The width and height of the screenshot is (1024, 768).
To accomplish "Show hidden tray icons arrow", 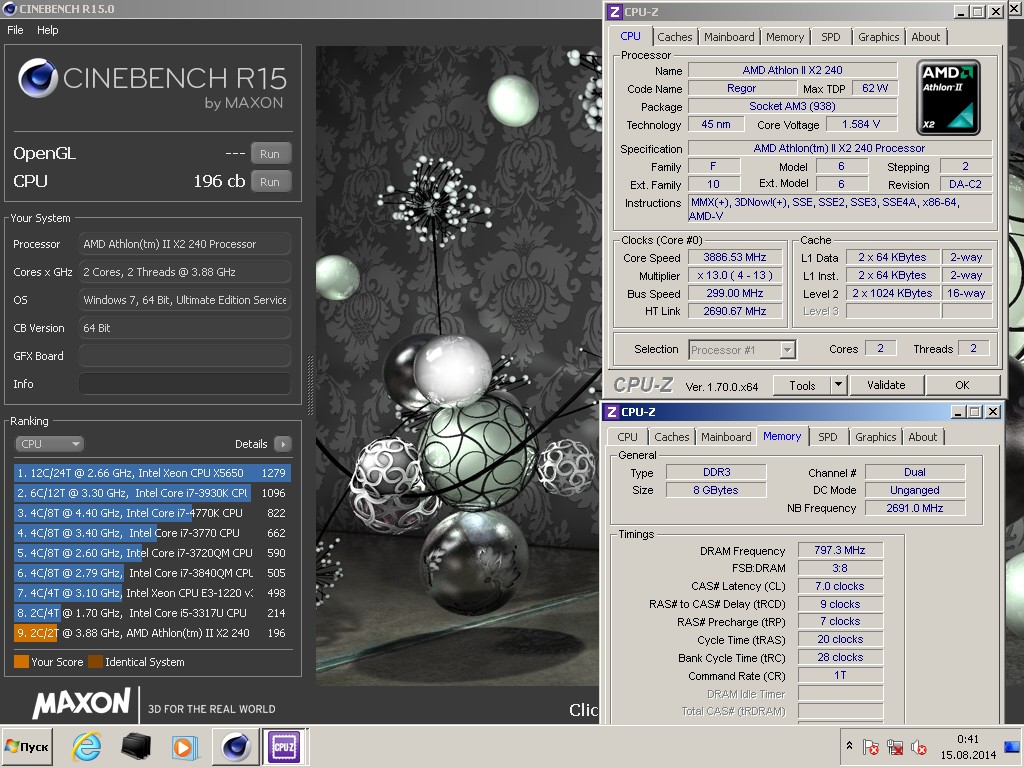I will 849,745.
